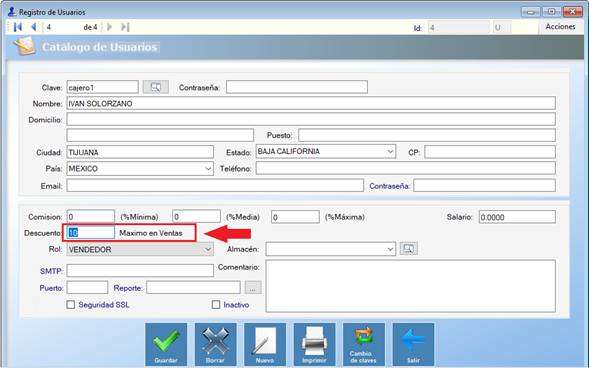Click the Registro de Usuarios title icon
Image resolution: width=589 pixels, height=368 pixels.
point(12,12)
